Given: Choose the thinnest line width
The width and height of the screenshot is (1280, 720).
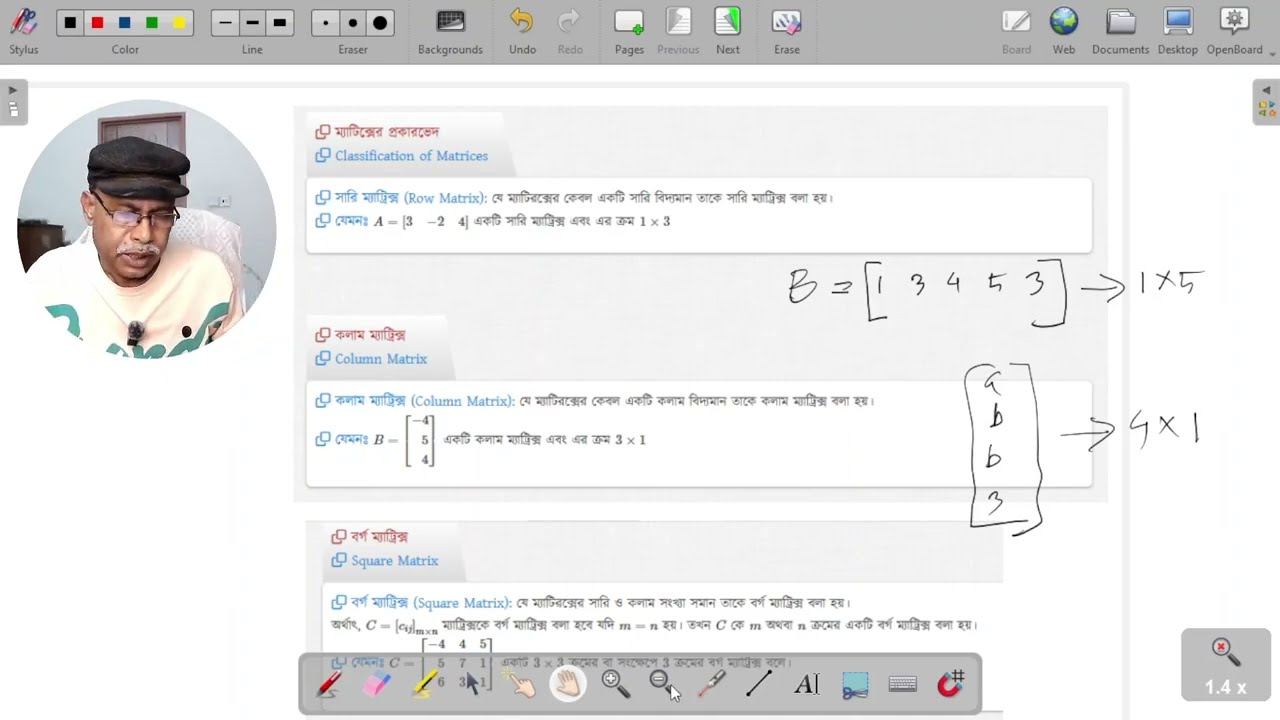Looking at the screenshot, I should pyautogui.click(x=225, y=23).
